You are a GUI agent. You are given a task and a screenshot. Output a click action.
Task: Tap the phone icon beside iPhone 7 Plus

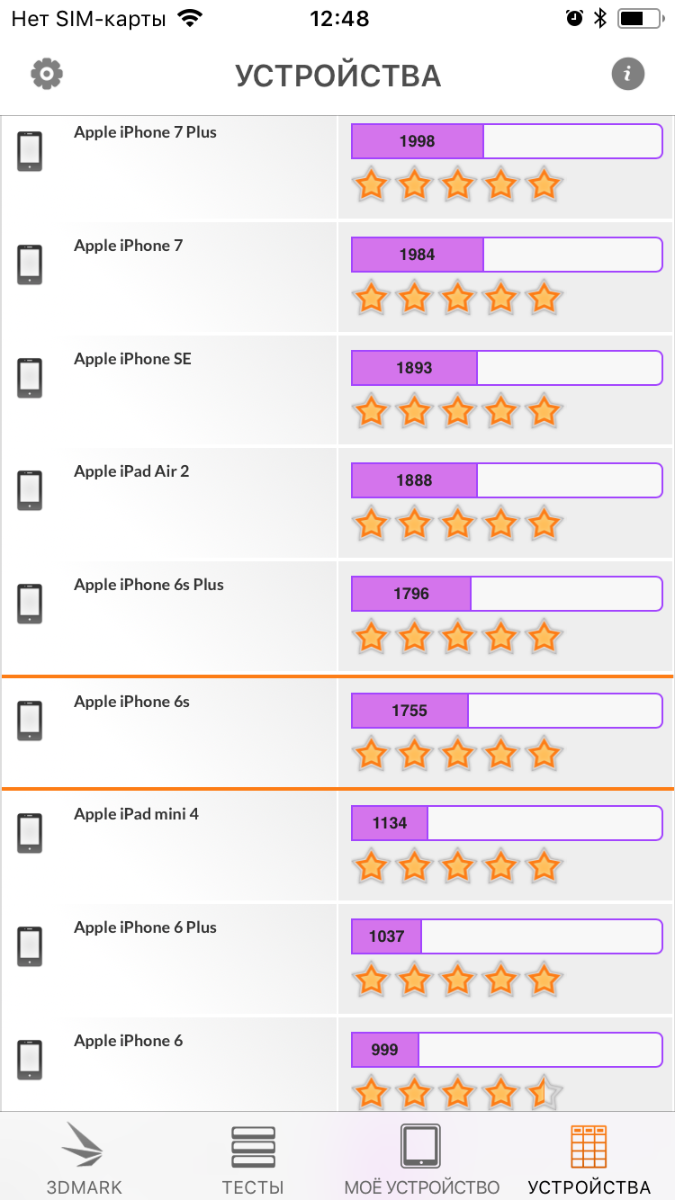(x=30, y=152)
